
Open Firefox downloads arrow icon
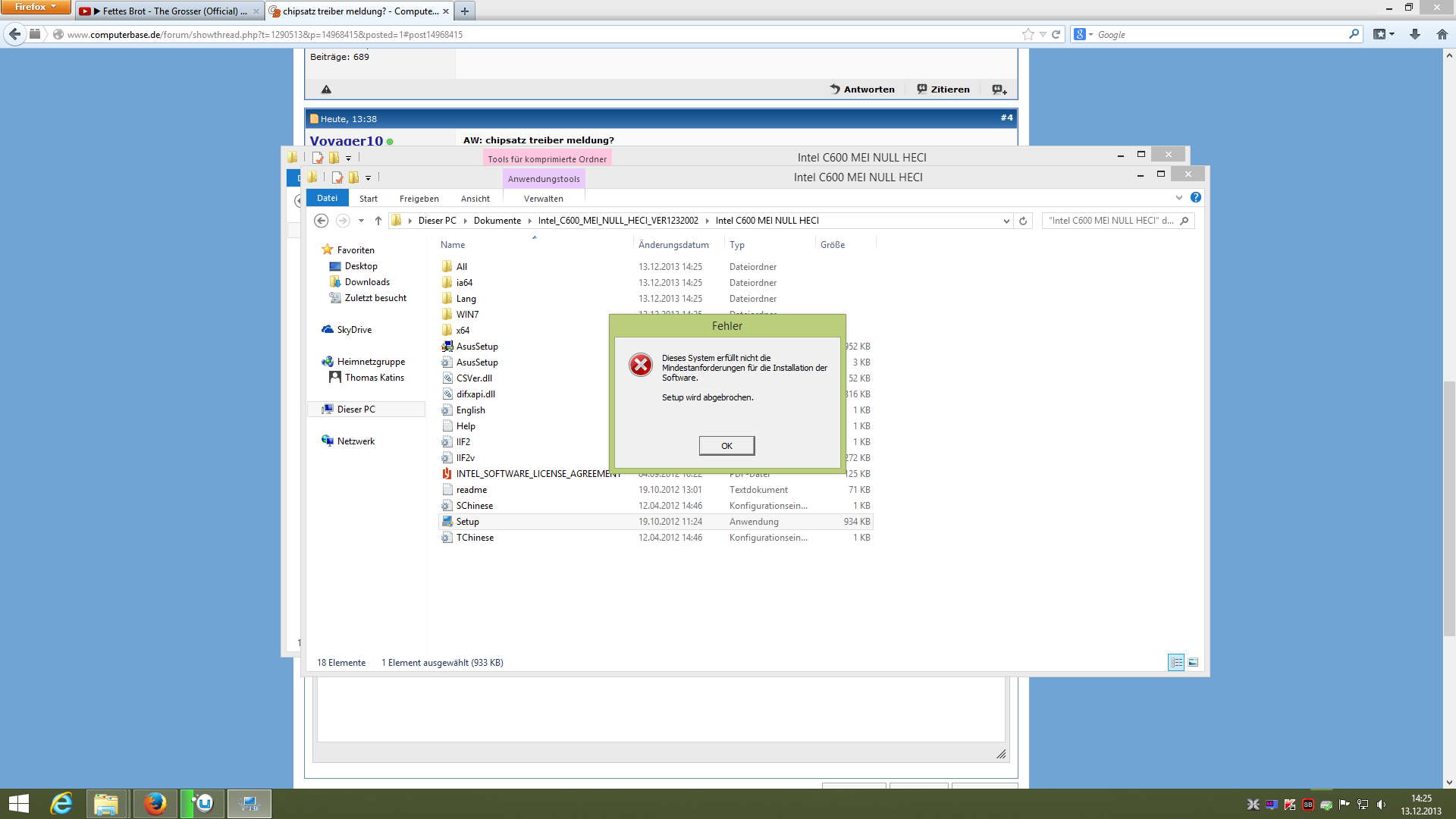click(1415, 34)
